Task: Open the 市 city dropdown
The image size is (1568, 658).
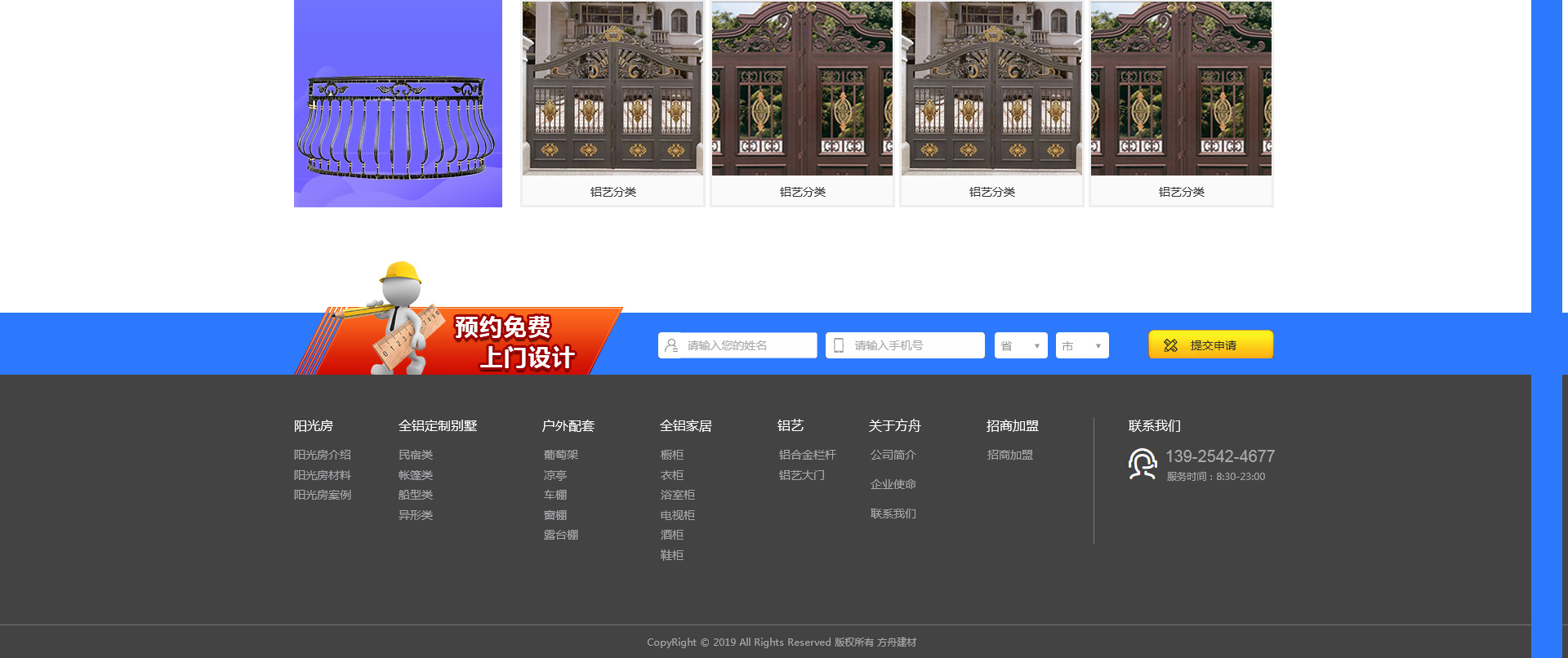Action: pos(1082,345)
